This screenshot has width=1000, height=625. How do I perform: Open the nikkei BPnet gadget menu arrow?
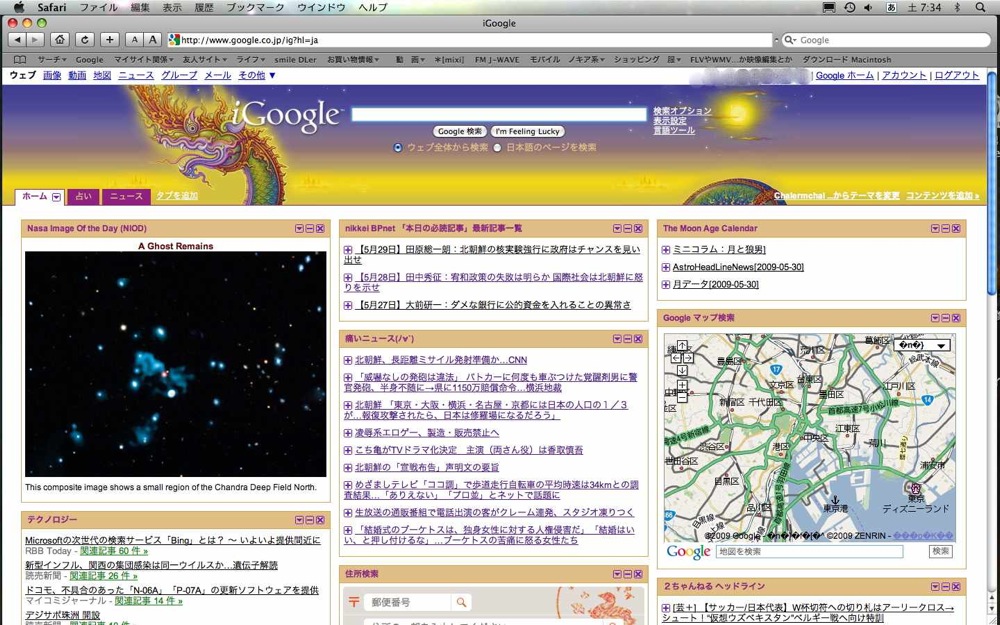click(617, 228)
